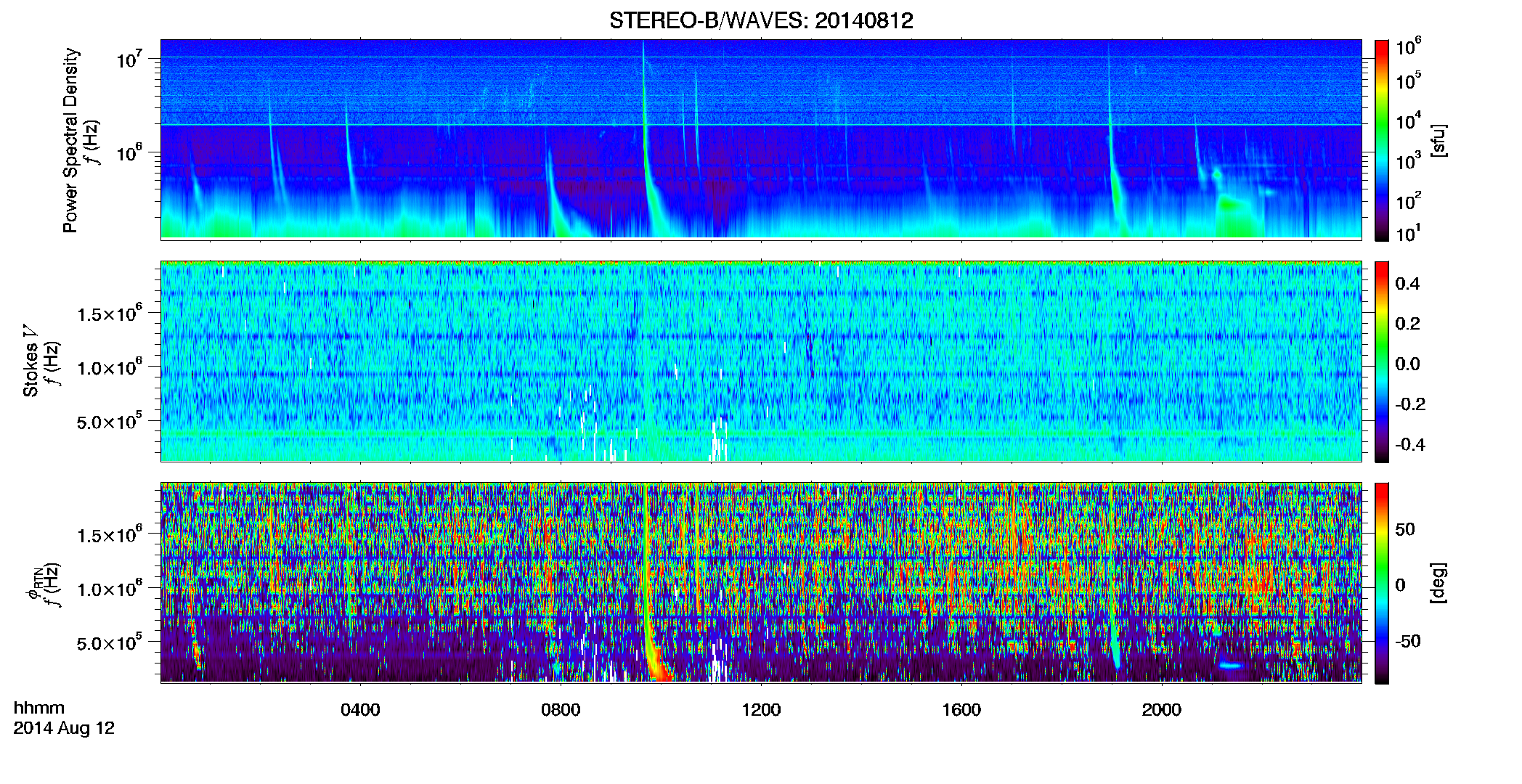This screenshot has width=1522, height=784.
Task: Click the Stokes V spectrogram panel
Action: coord(761,361)
